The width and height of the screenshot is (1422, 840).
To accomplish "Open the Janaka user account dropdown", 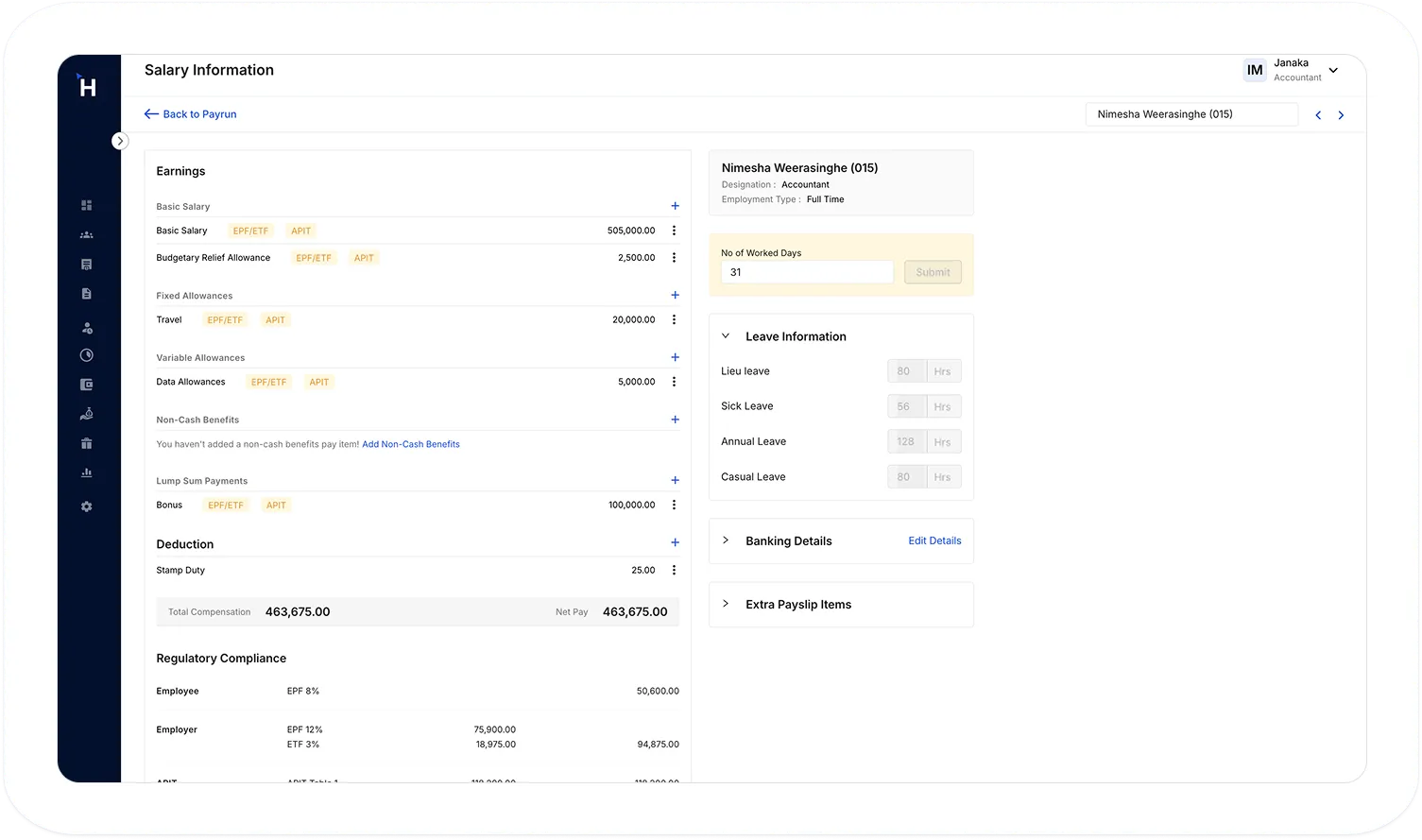I will 1333,70.
